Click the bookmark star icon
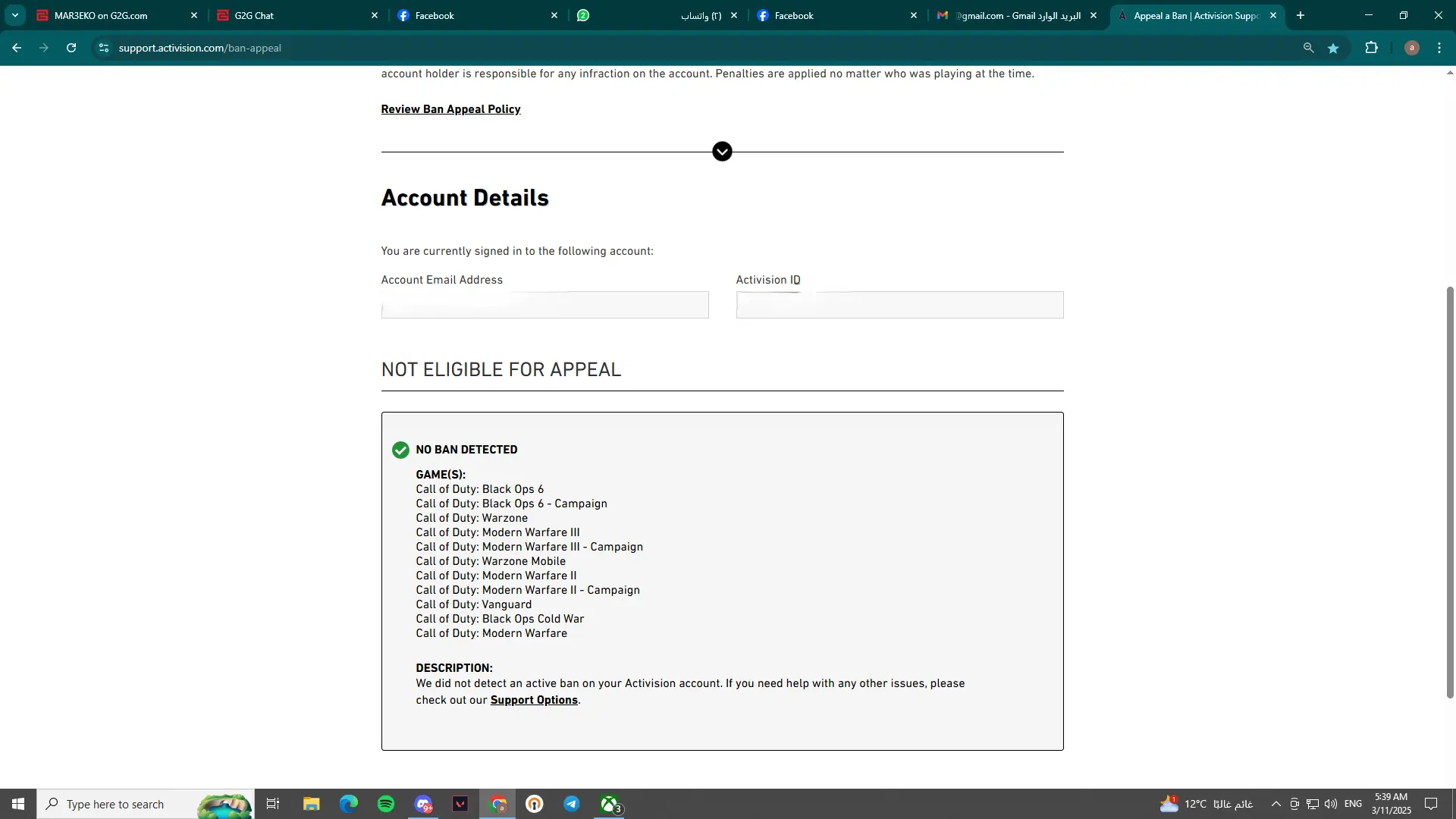This screenshot has height=819, width=1456. 1333,48
